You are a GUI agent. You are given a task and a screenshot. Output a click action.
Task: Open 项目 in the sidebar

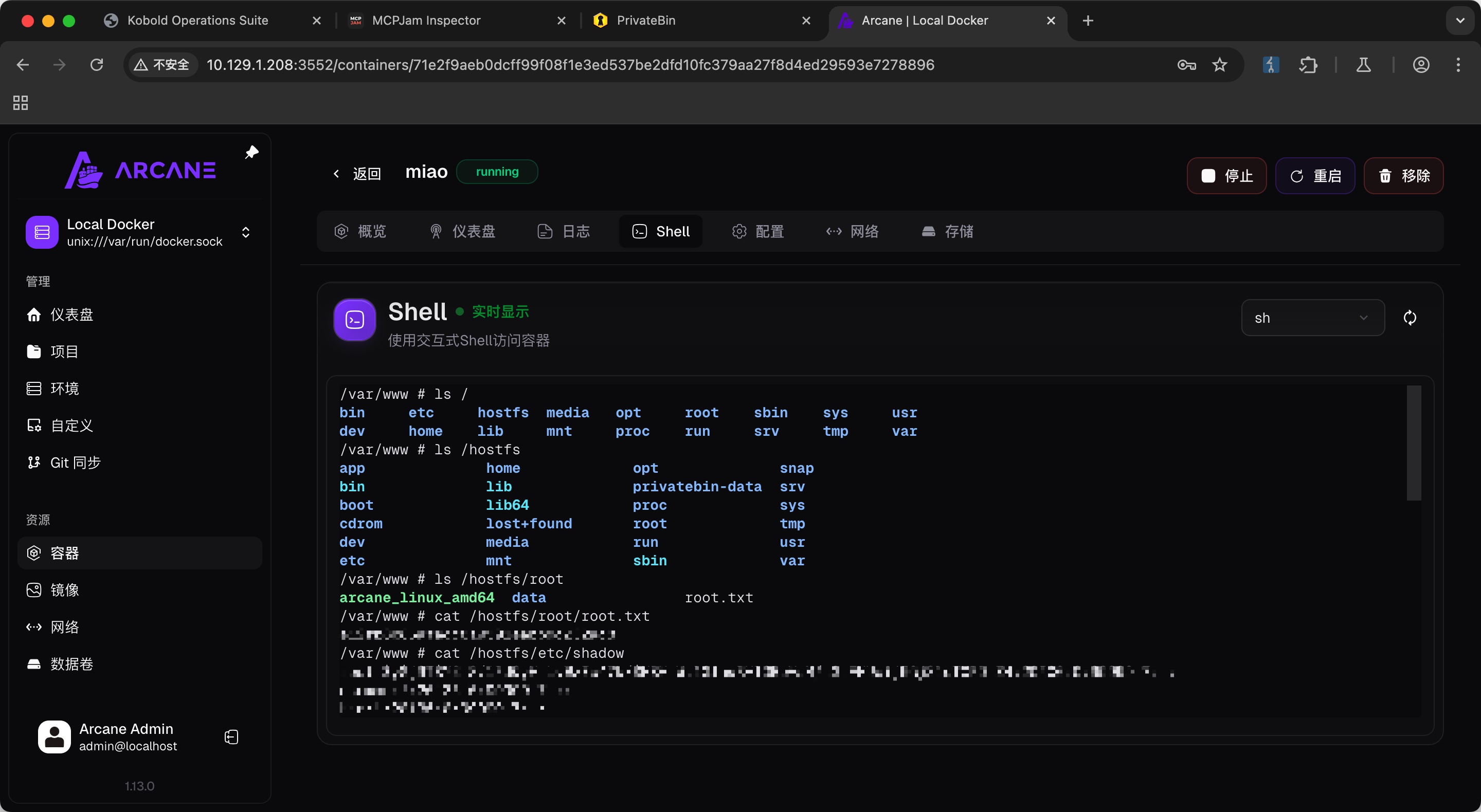(140, 351)
